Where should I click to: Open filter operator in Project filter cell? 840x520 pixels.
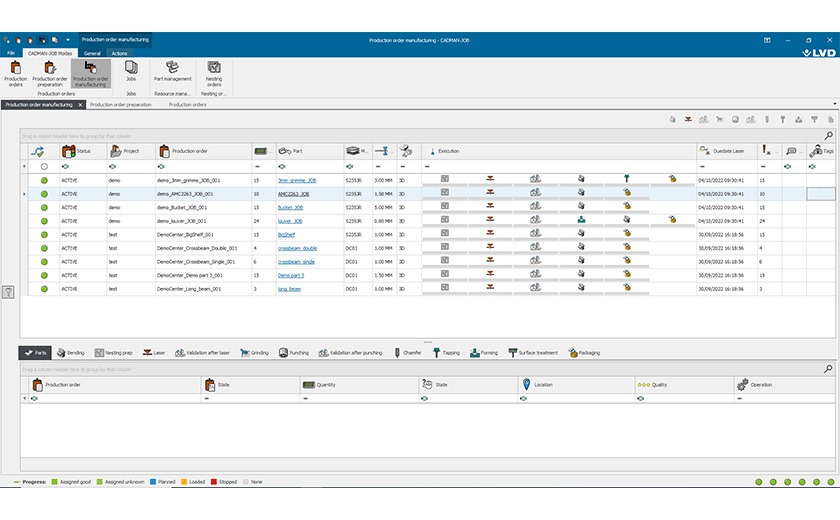click(112, 167)
